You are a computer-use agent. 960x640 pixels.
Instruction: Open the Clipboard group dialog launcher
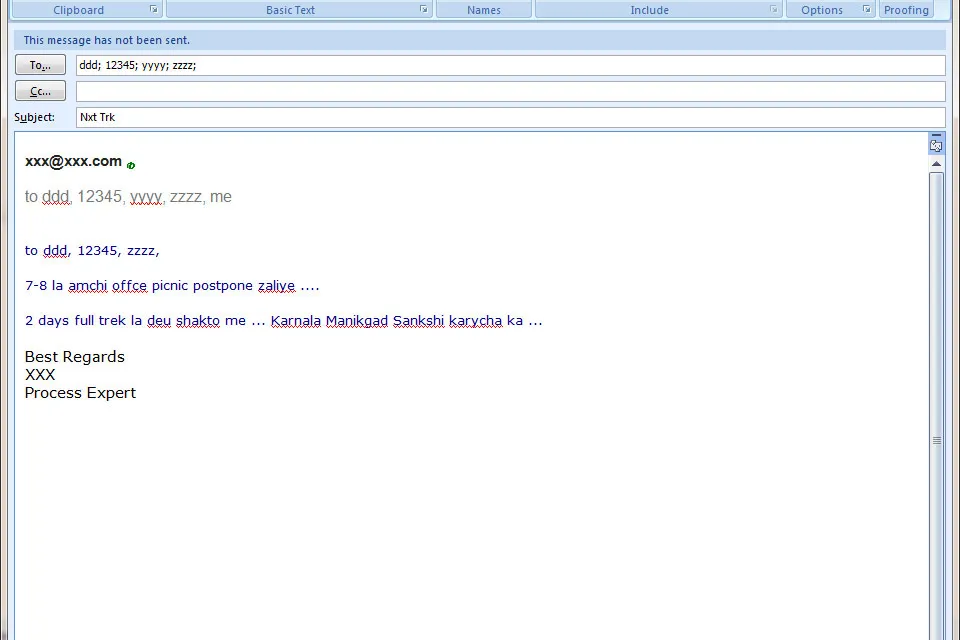click(x=154, y=10)
